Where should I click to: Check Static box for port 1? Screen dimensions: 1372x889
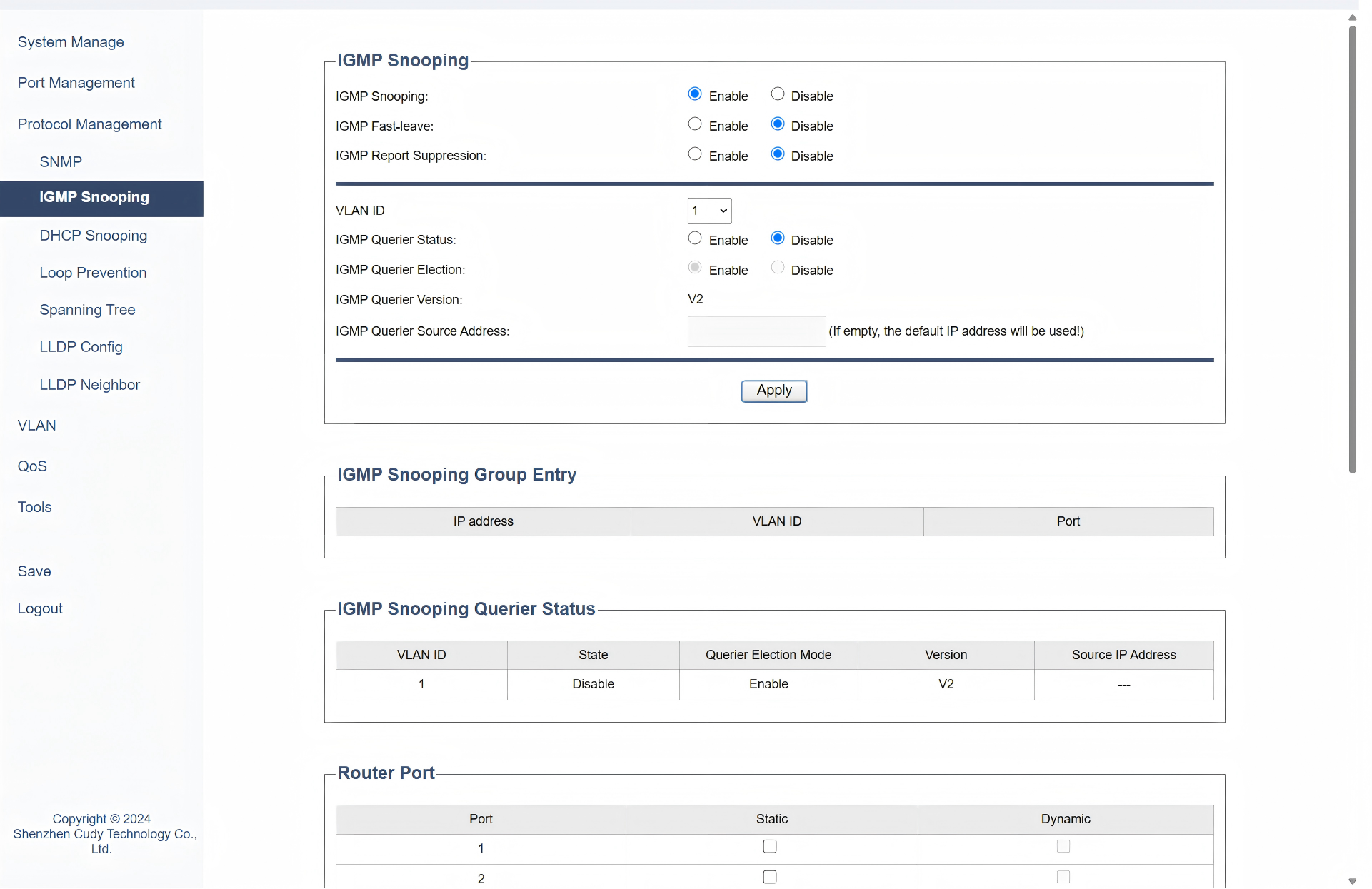(769, 846)
